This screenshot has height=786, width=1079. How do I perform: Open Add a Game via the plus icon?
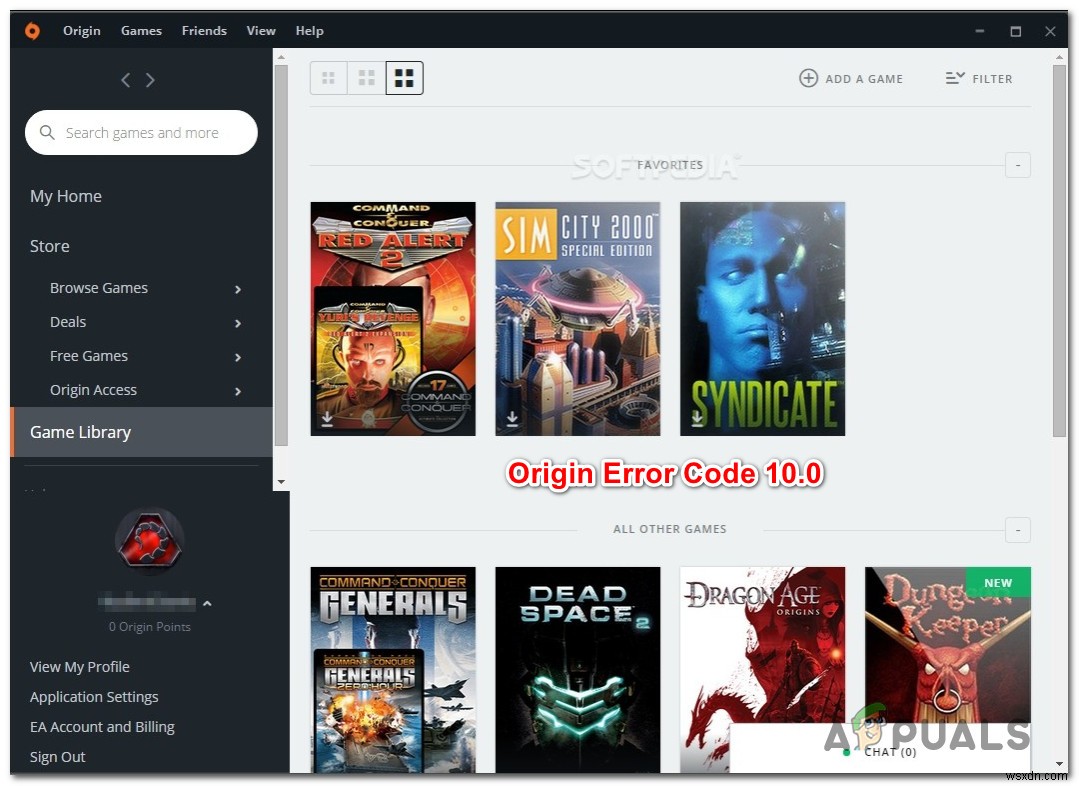pyautogui.click(x=808, y=78)
